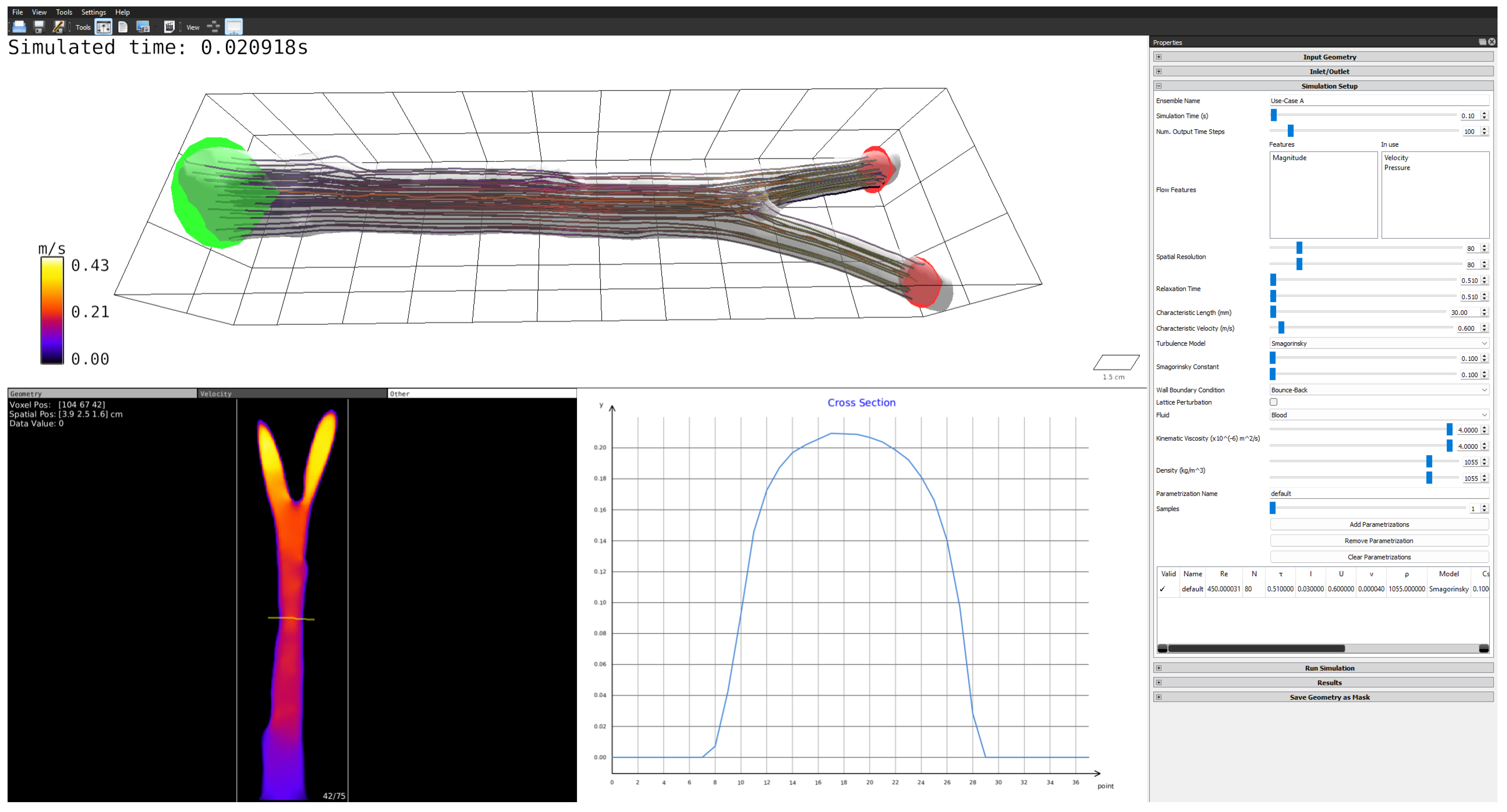Click the Characteristic Velocity slider handle

tap(1281, 328)
